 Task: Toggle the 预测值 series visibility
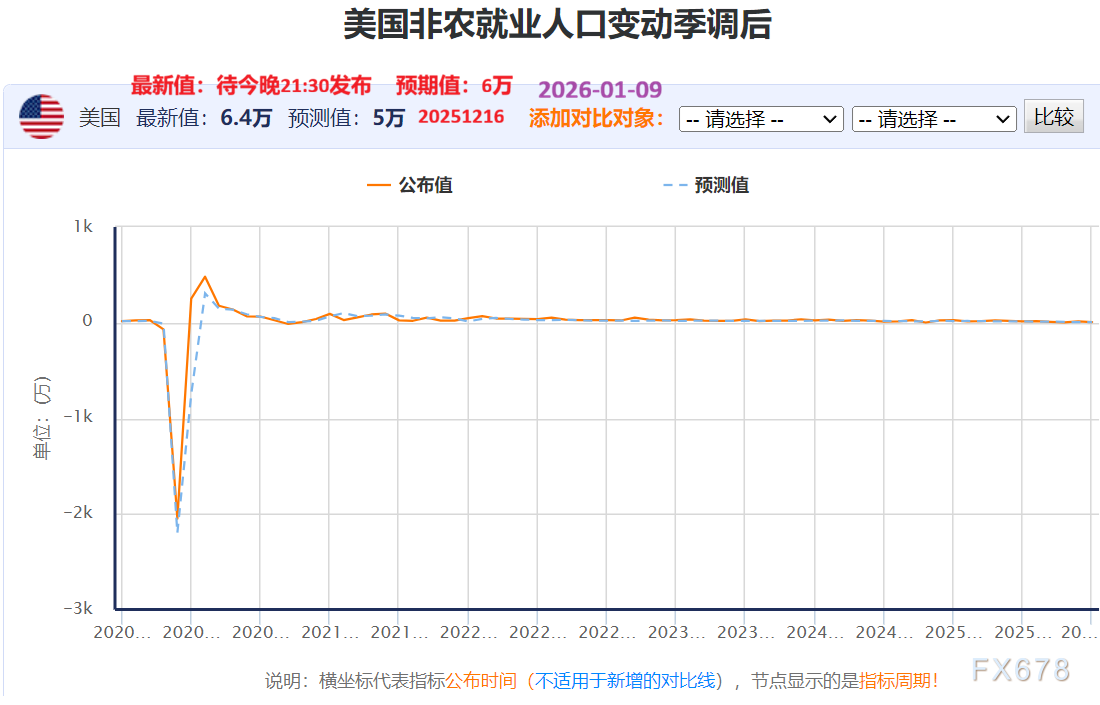pyautogui.click(x=722, y=185)
